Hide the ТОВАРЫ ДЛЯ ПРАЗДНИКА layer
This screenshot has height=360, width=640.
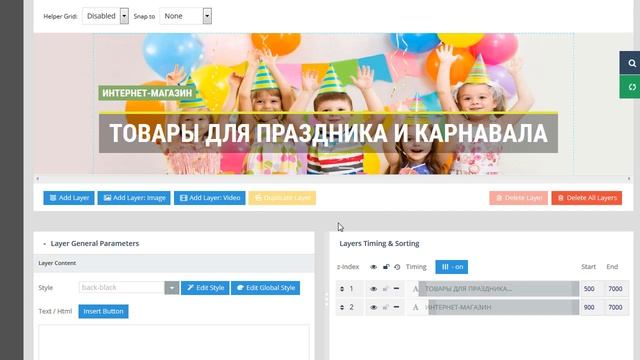click(x=373, y=289)
